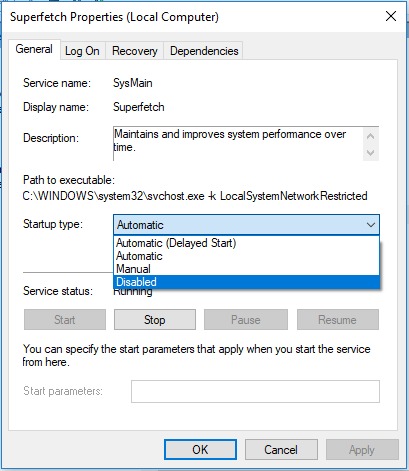Click the Apply button
This screenshot has height=471, width=409.
point(362,449)
